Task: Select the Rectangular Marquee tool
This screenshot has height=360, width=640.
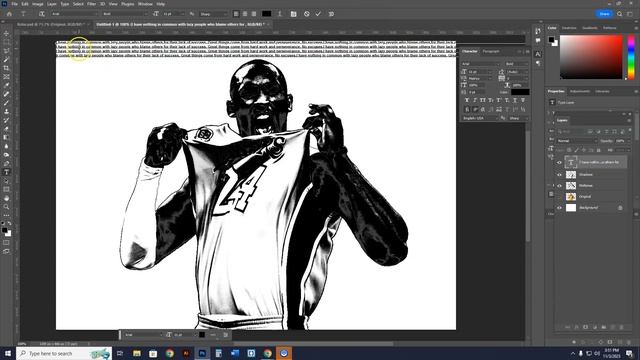Action: coord(6,42)
